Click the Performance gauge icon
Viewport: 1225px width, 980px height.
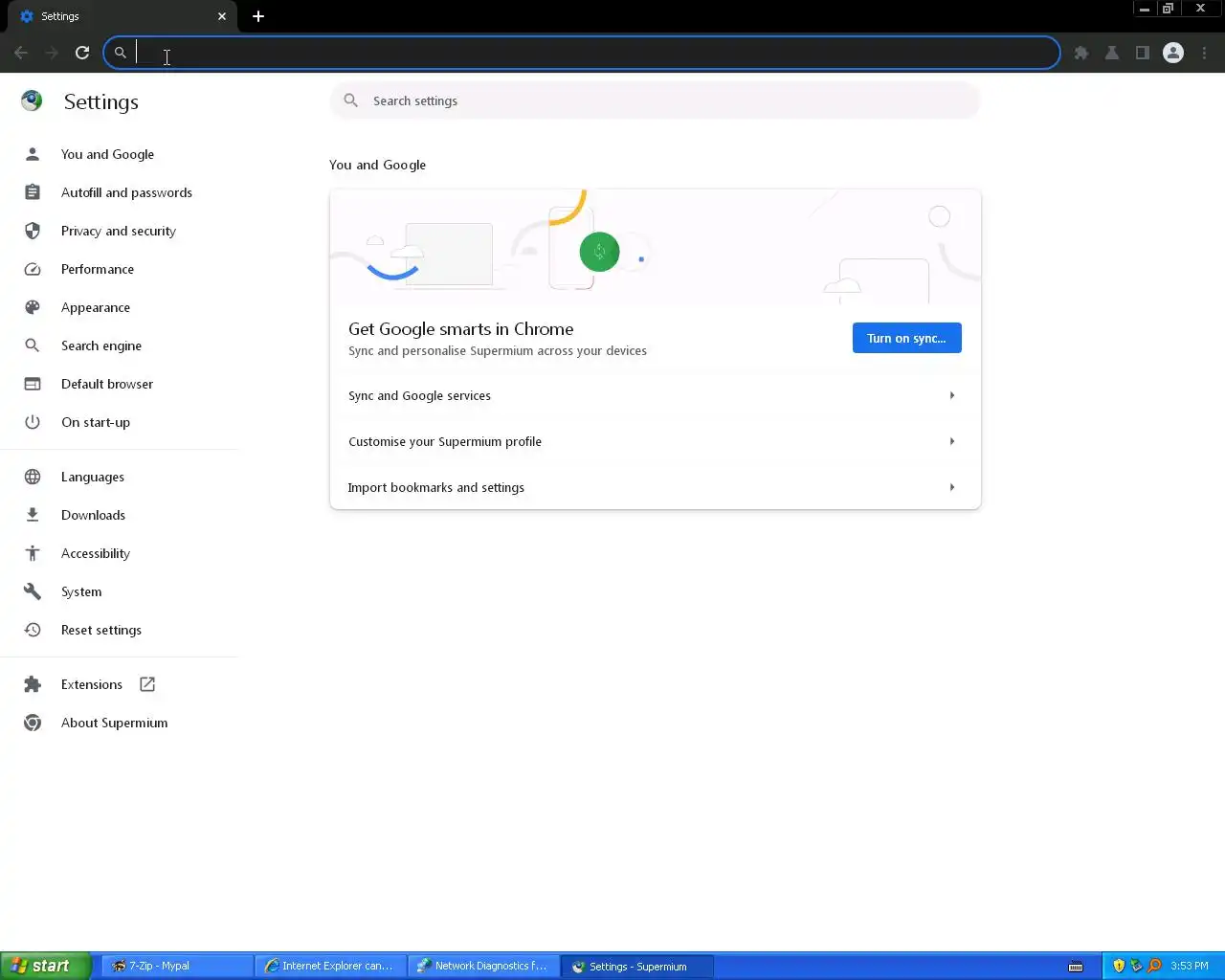33,269
